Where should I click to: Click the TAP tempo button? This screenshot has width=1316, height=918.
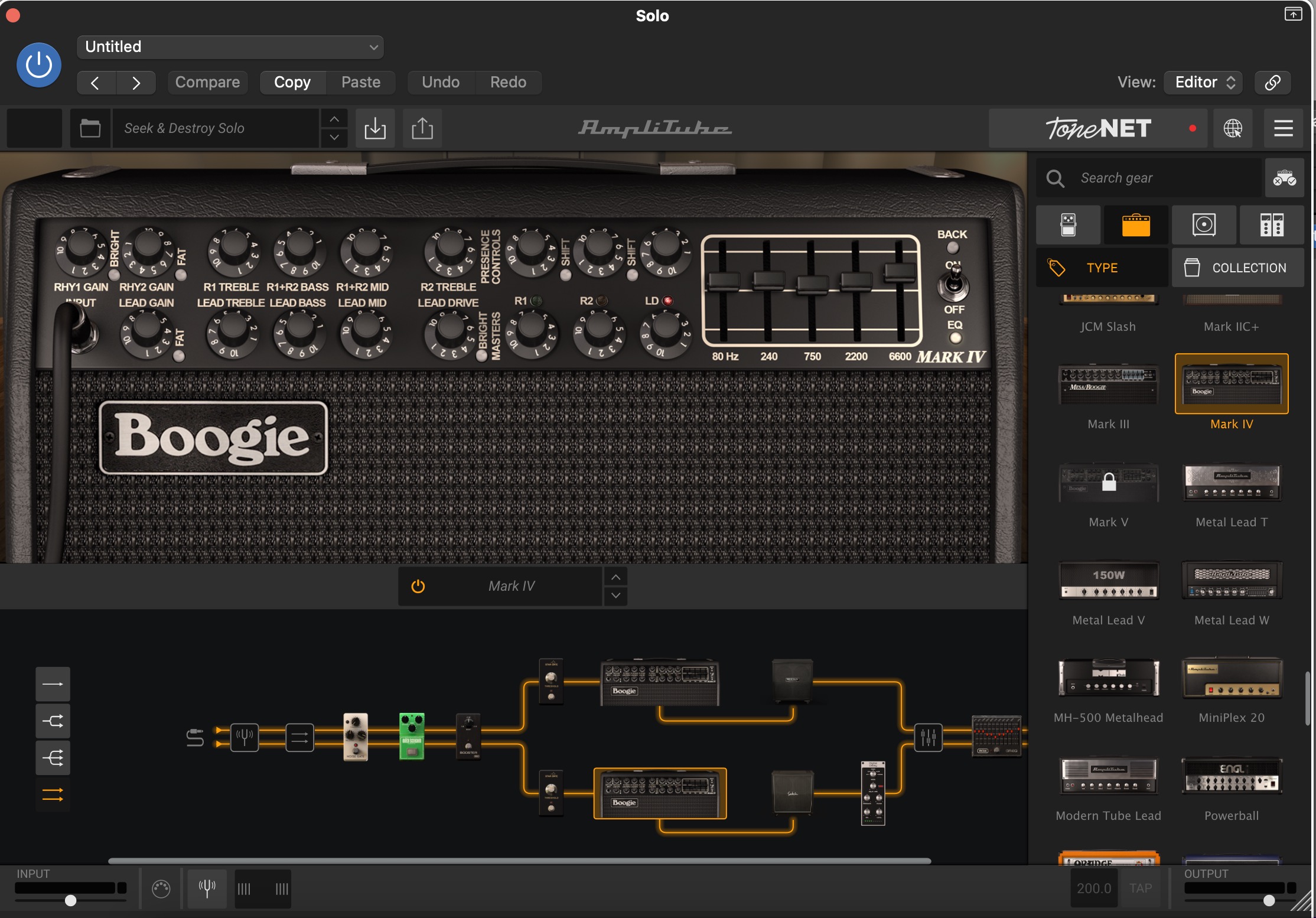point(1141,888)
